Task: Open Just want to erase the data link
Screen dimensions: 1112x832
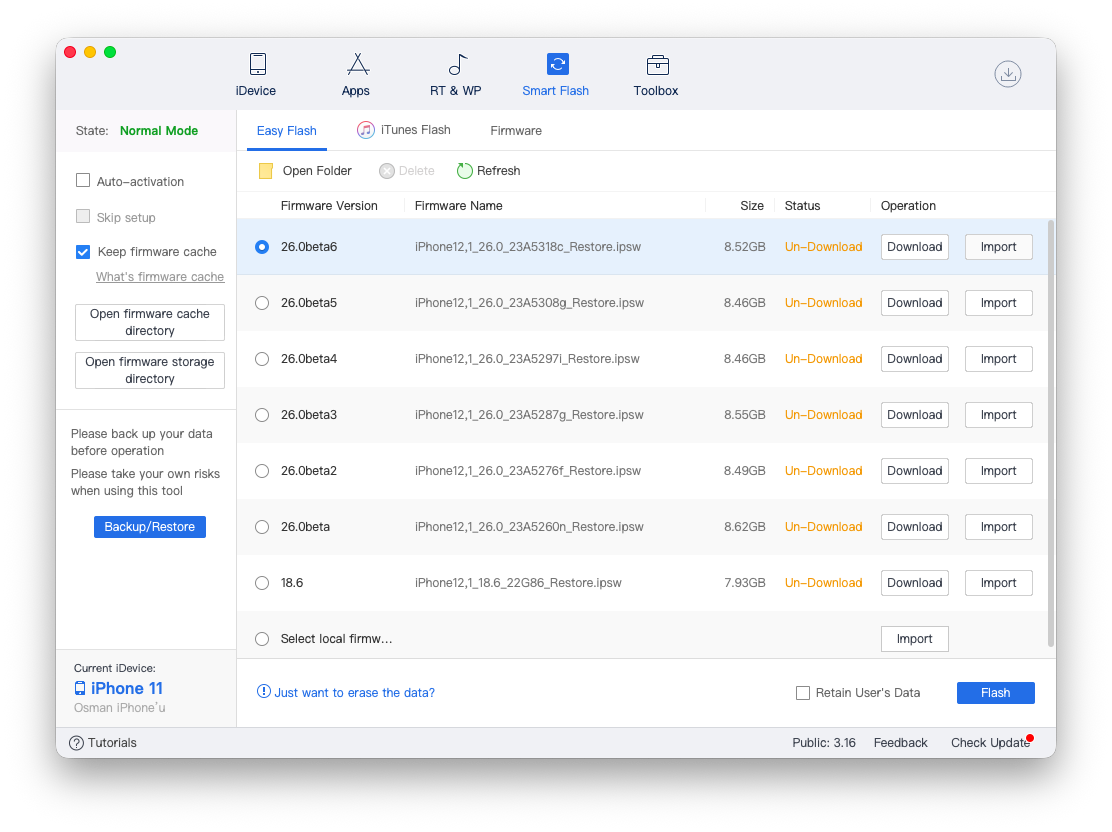Action: point(355,693)
